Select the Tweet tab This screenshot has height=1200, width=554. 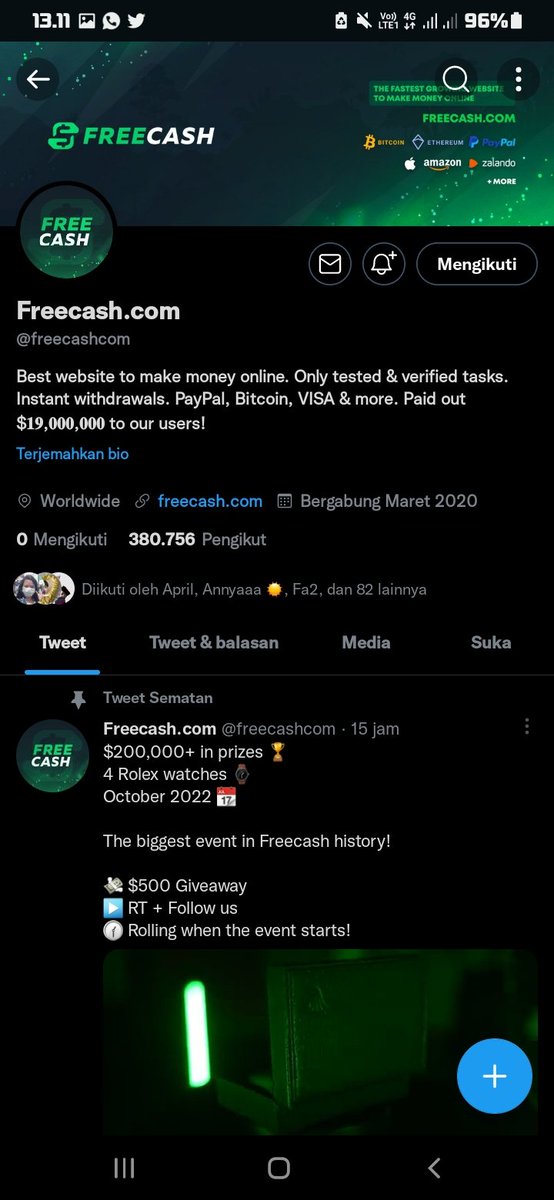tap(63, 643)
